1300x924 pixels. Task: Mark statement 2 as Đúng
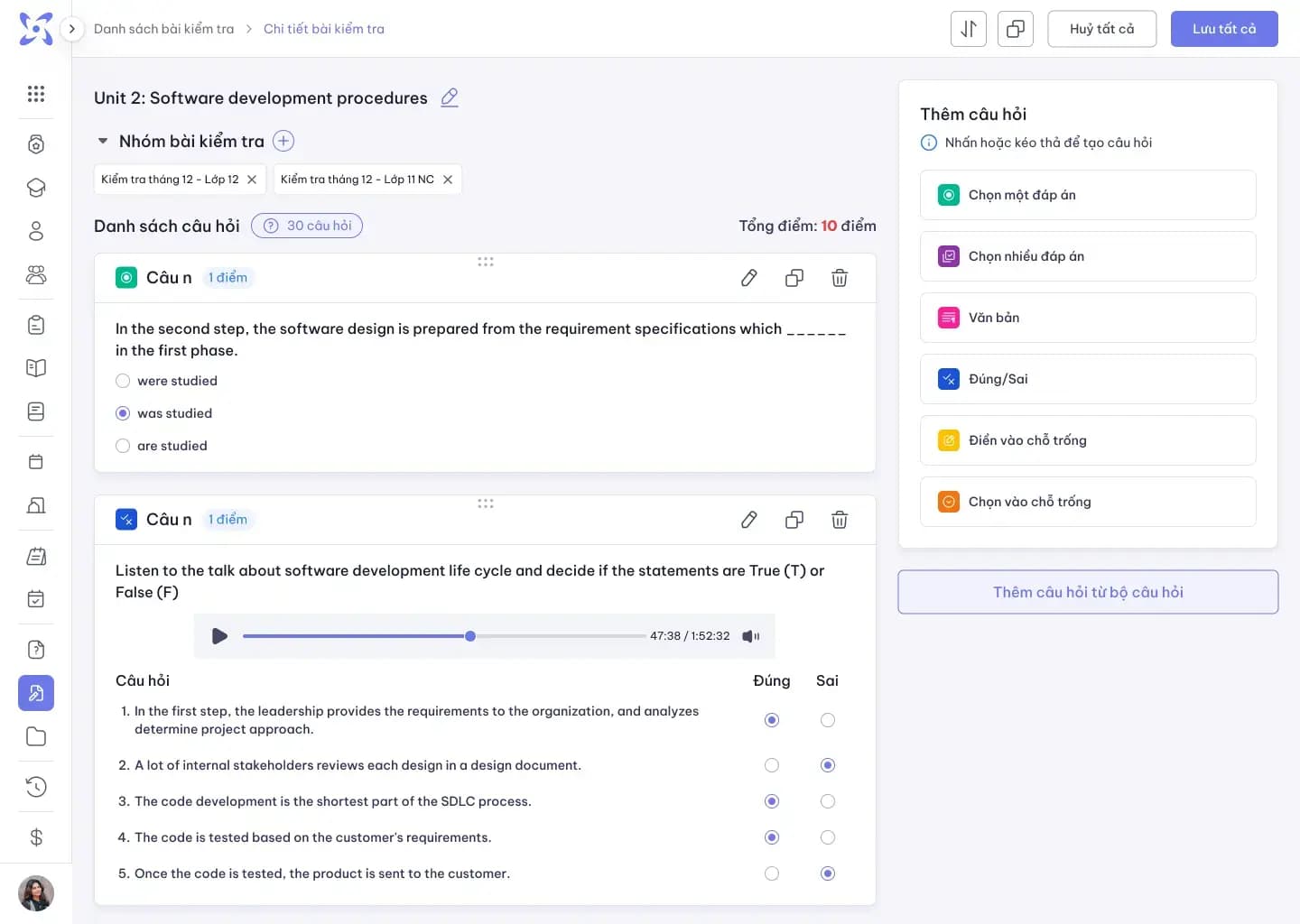click(x=771, y=765)
